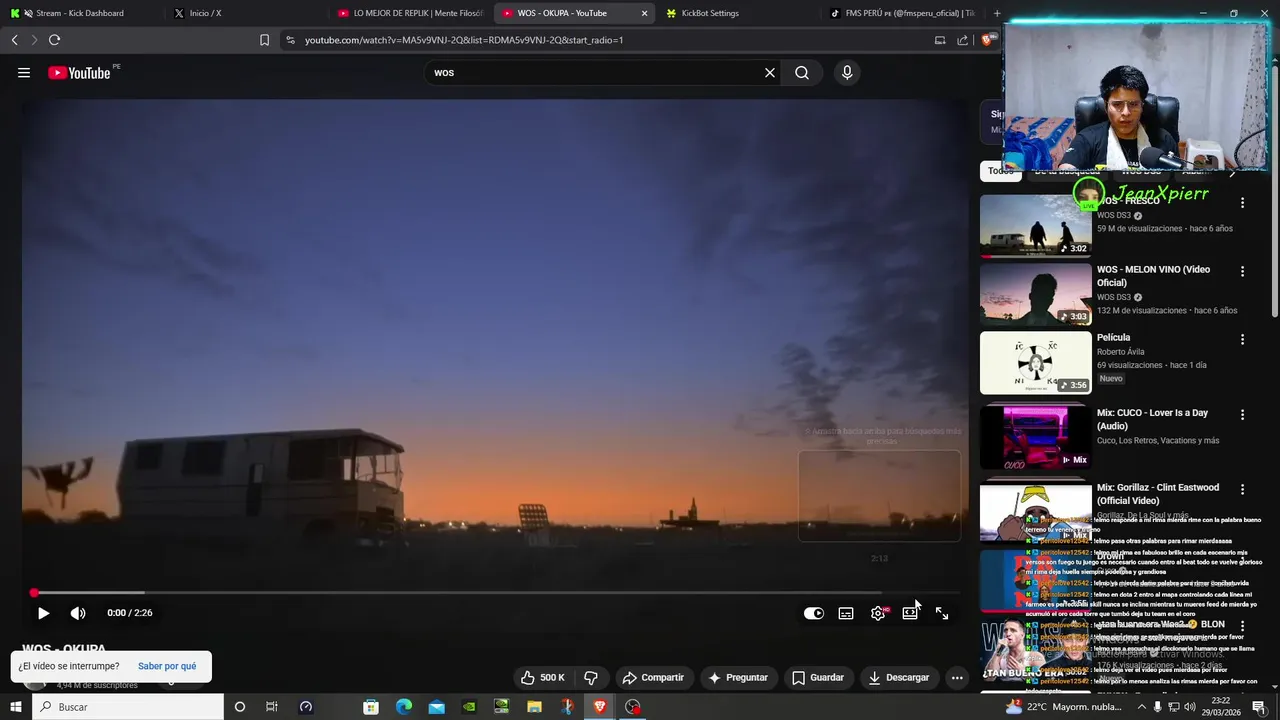The height and width of the screenshot is (720, 1280).
Task: Click the Saber por qué link
Action: coord(167,666)
